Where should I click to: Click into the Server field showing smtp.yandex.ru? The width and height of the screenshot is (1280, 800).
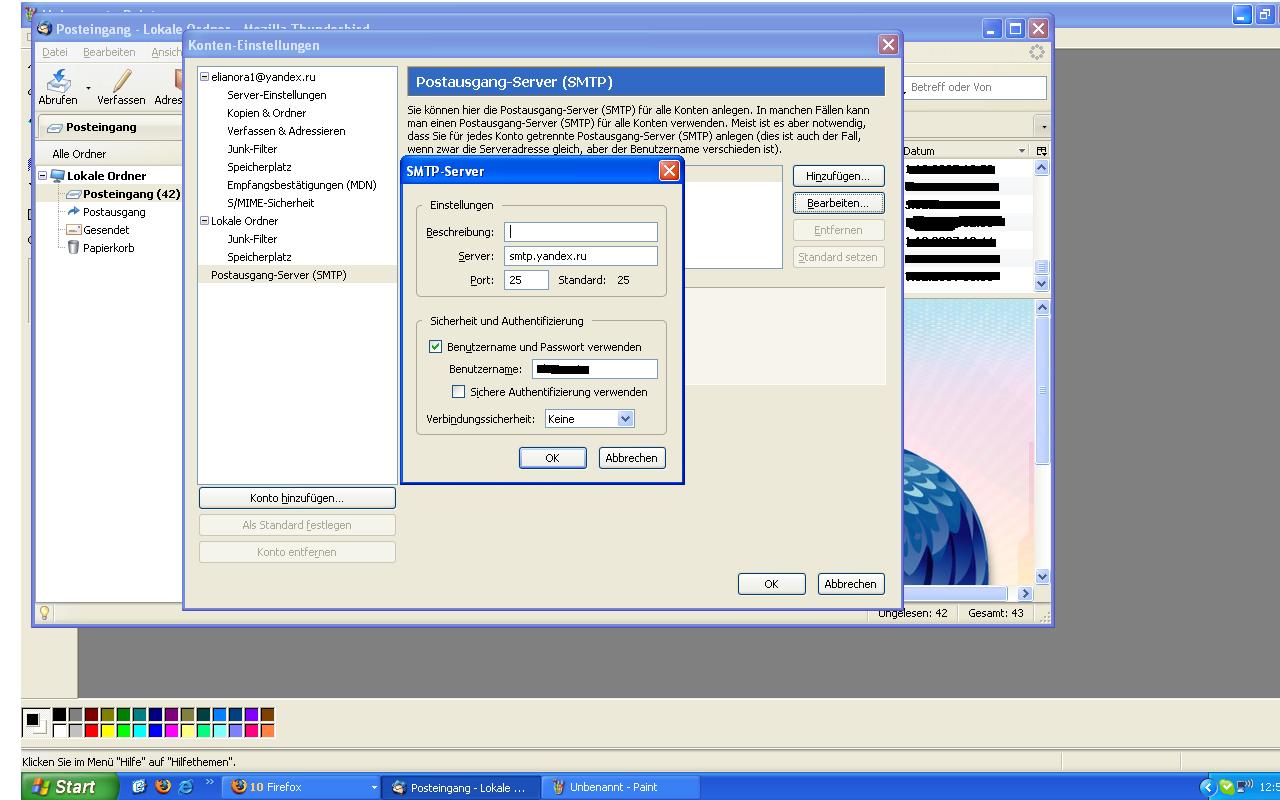point(581,256)
